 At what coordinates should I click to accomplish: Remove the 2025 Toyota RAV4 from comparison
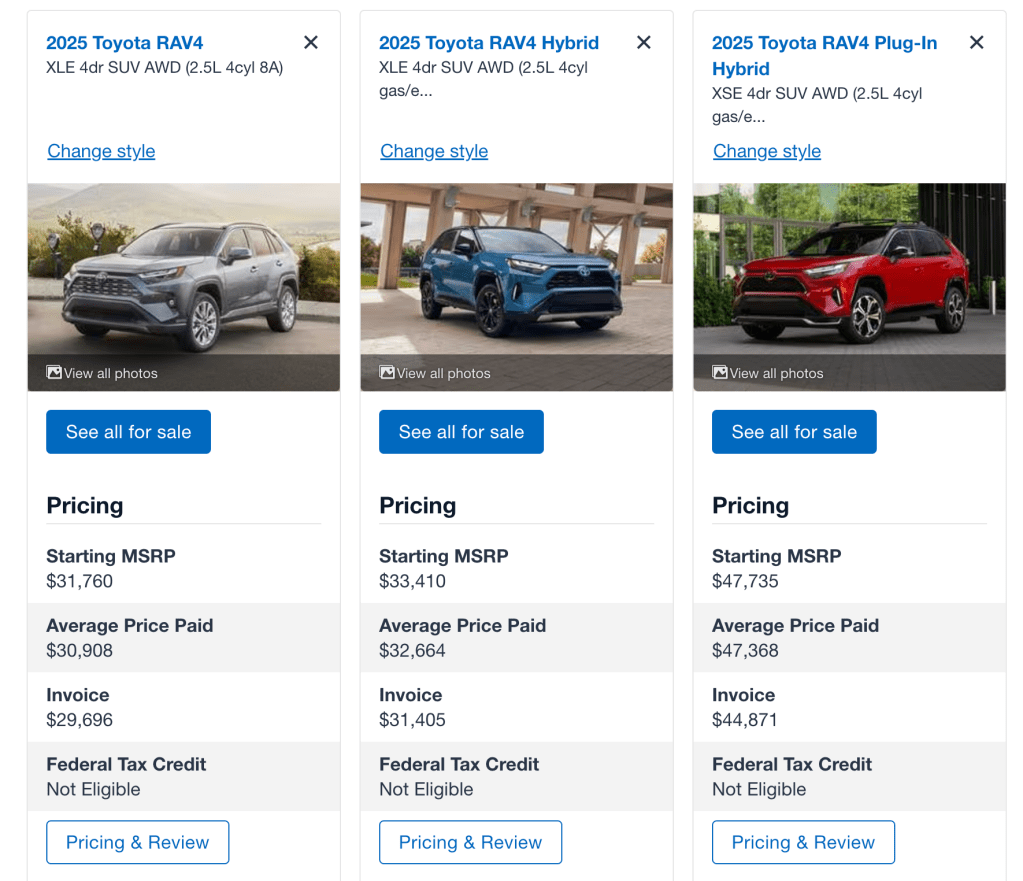(x=311, y=42)
